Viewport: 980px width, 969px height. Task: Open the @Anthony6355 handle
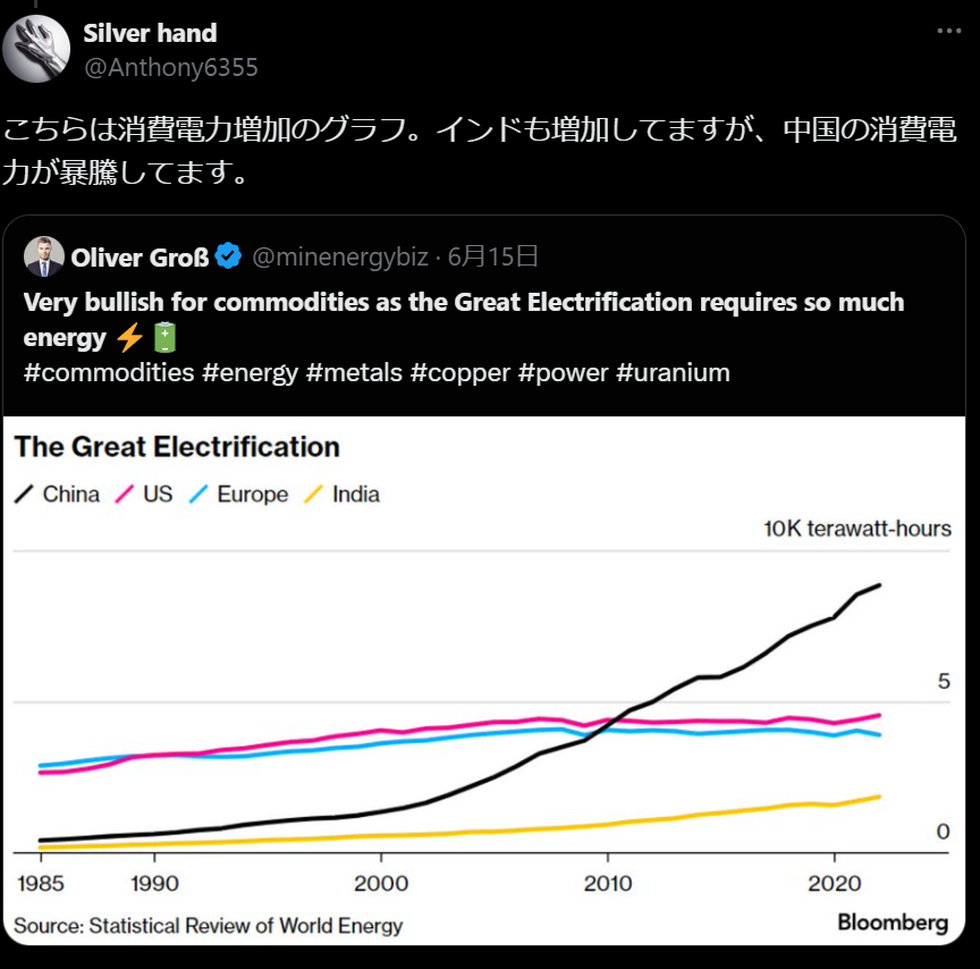(x=170, y=67)
